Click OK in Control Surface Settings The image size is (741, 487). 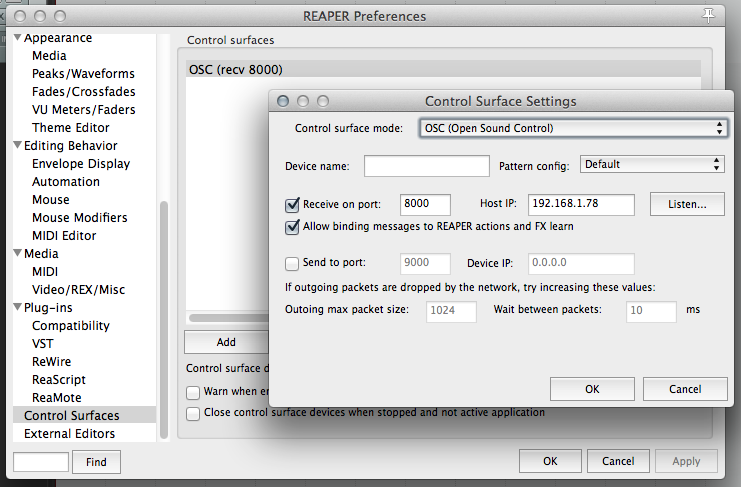point(592,389)
